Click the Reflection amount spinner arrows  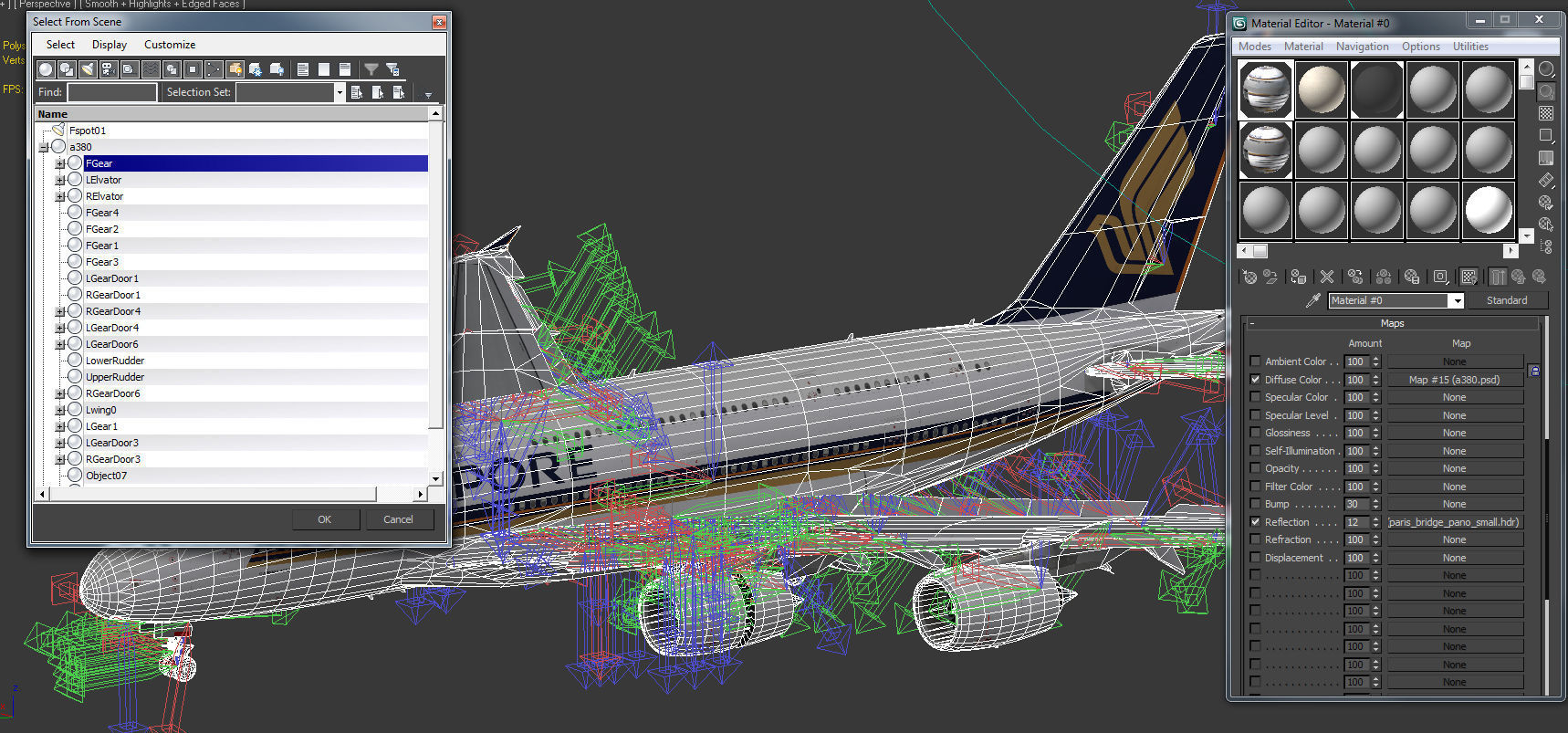click(x=1375, y=522)
